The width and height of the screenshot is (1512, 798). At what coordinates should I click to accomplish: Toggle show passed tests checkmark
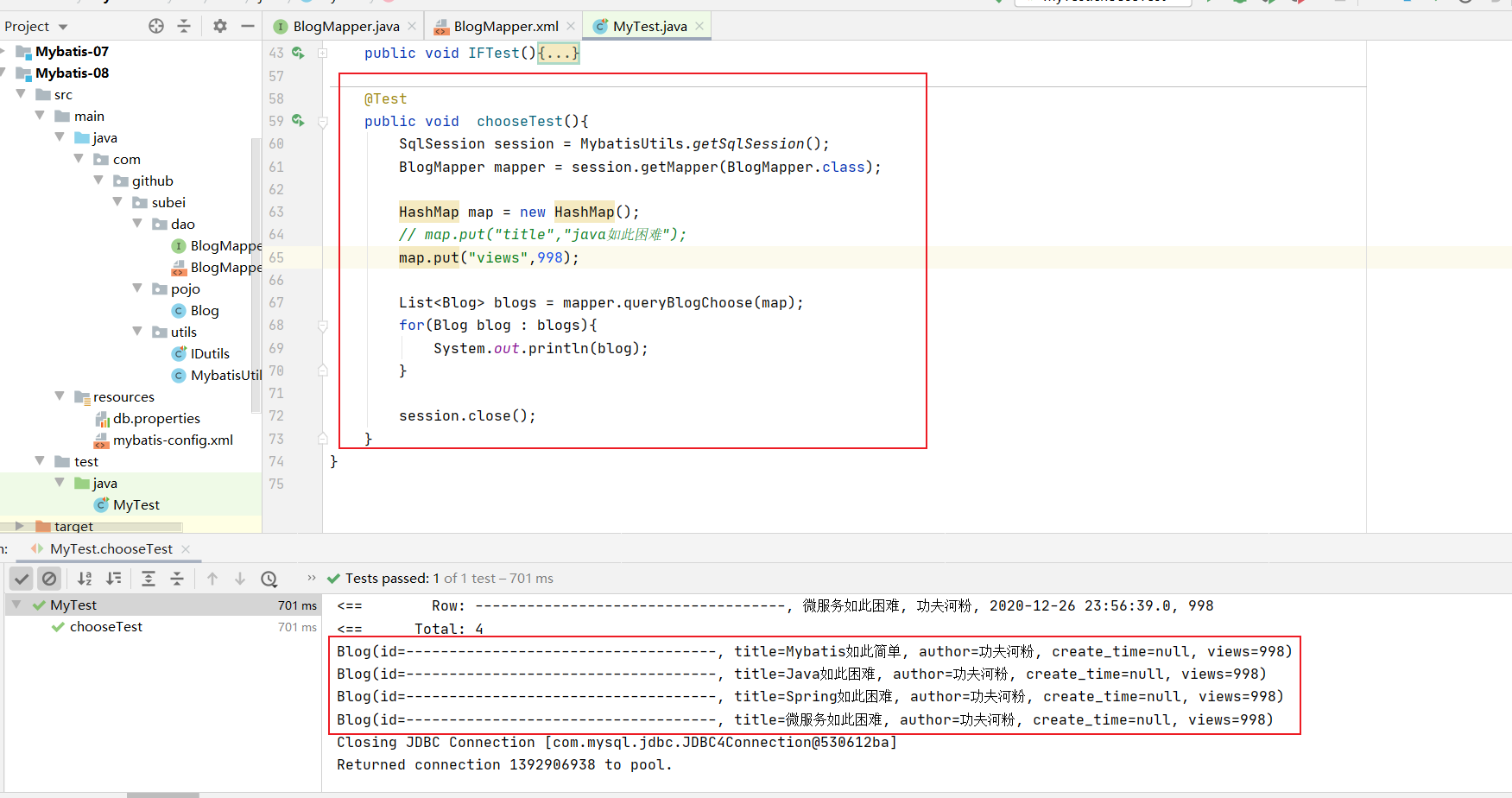[22, 579]
